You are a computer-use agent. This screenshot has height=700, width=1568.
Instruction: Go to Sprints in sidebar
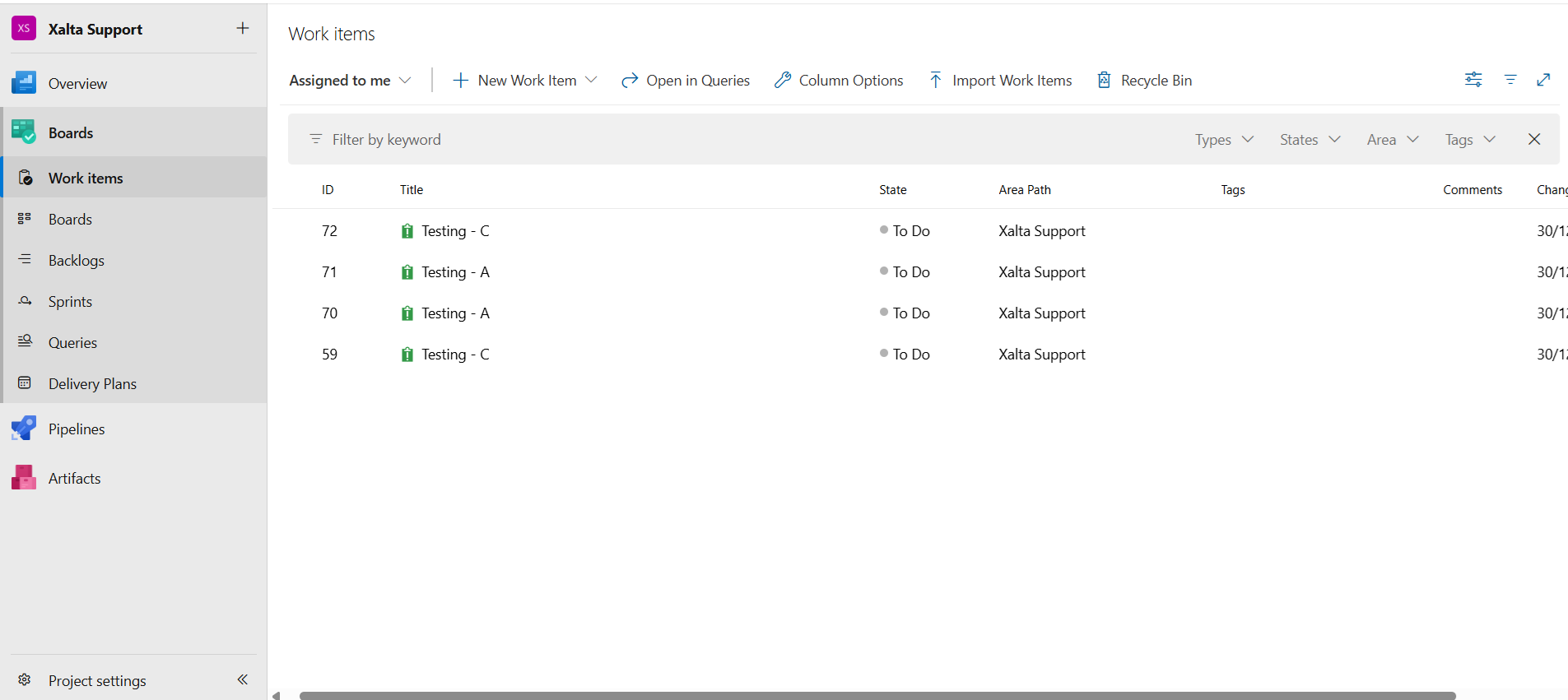(x=70, y=302)
